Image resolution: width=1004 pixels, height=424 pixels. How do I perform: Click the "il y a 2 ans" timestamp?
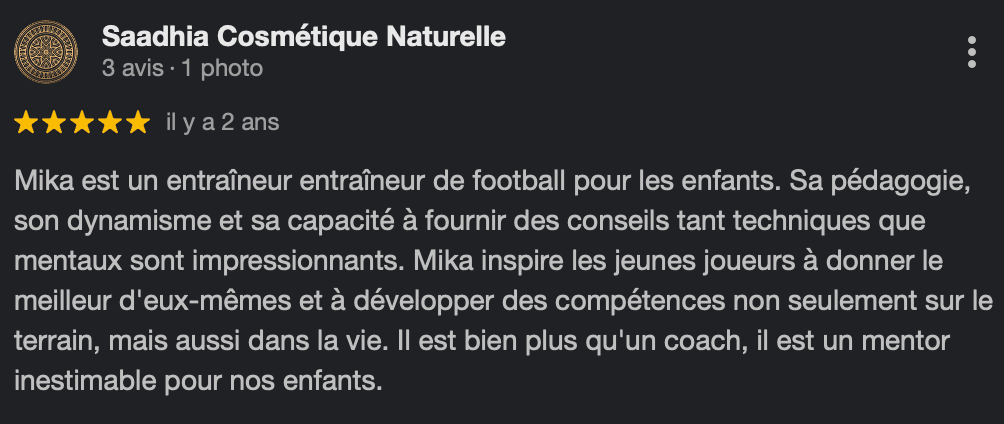pos(222,123)
